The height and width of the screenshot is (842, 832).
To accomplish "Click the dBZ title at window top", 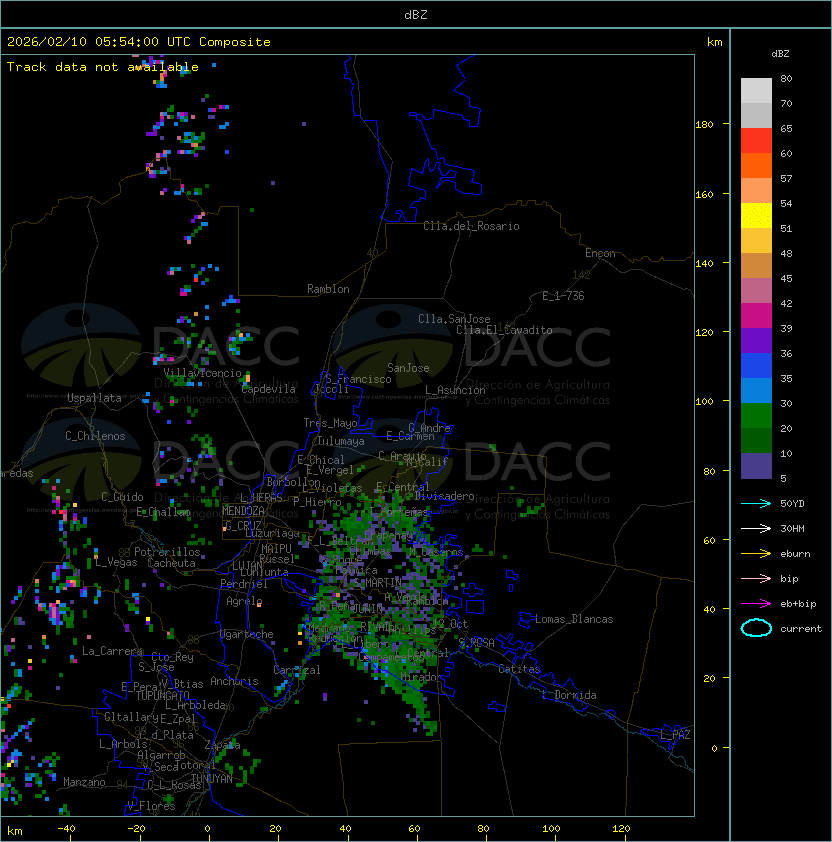I will pos(416,15).
